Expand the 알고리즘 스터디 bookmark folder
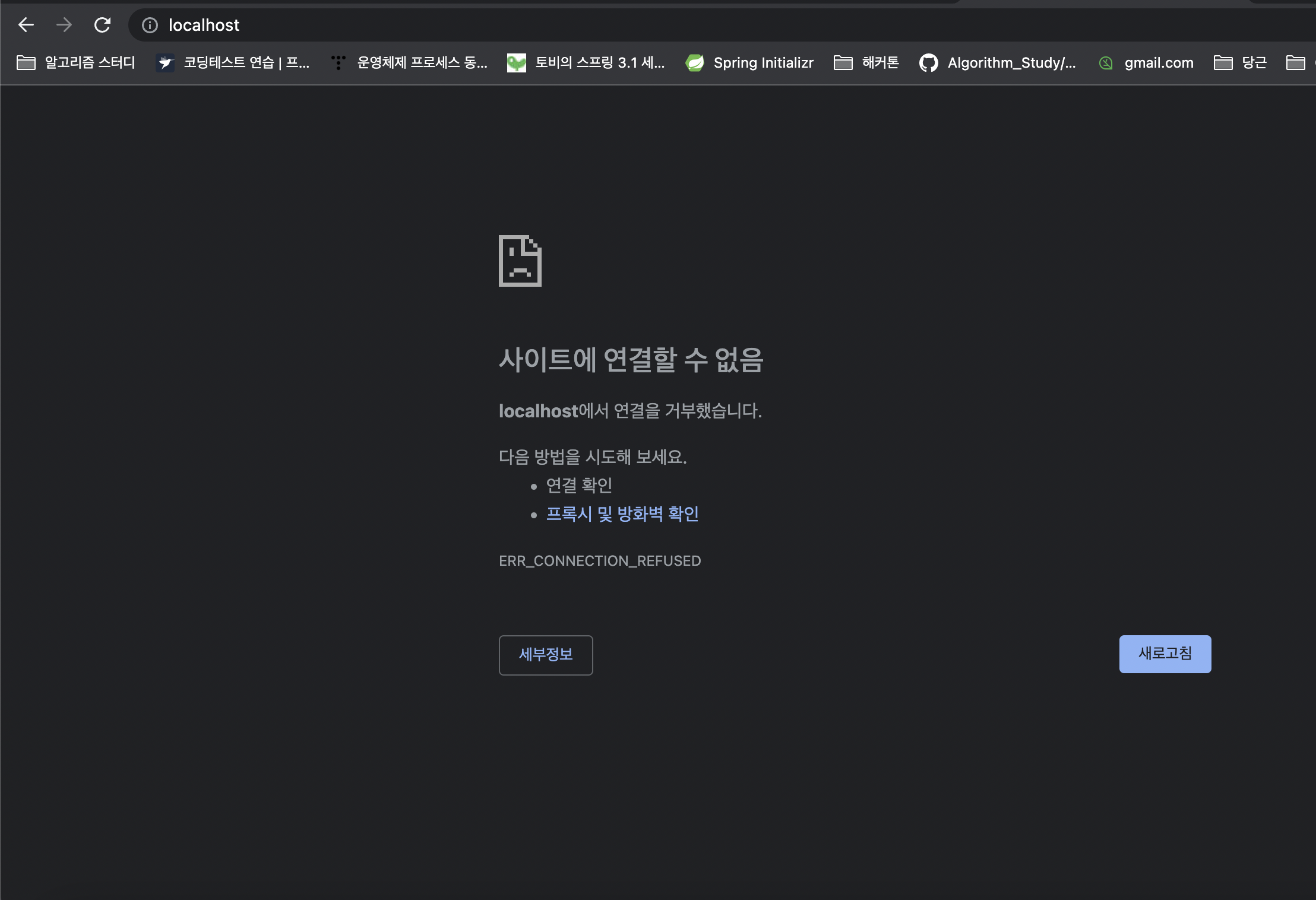 (76, 62)
